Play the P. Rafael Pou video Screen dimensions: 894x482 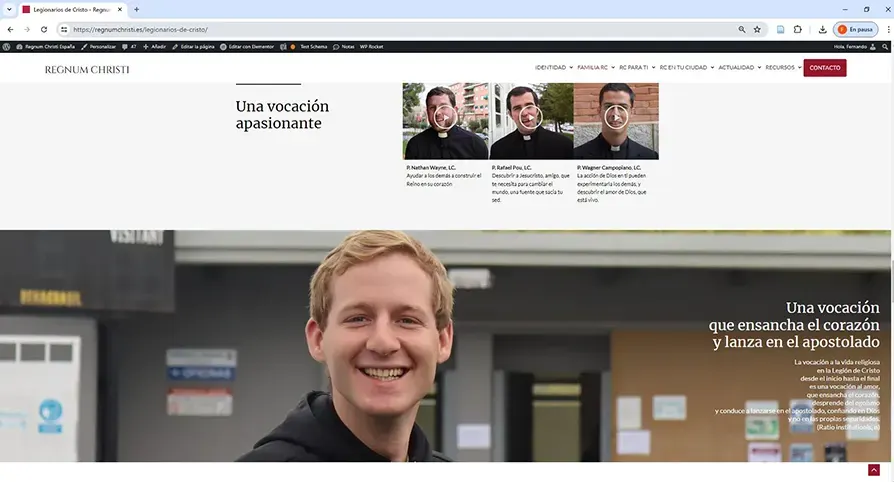tap(531, 117)
